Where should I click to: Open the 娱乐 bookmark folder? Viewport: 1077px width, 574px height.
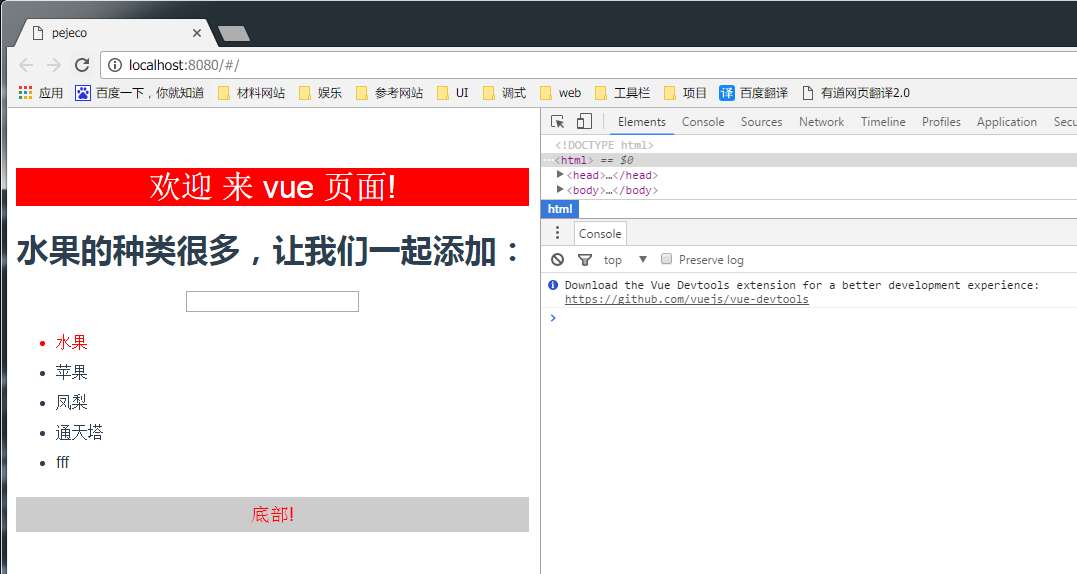[321, 93]
